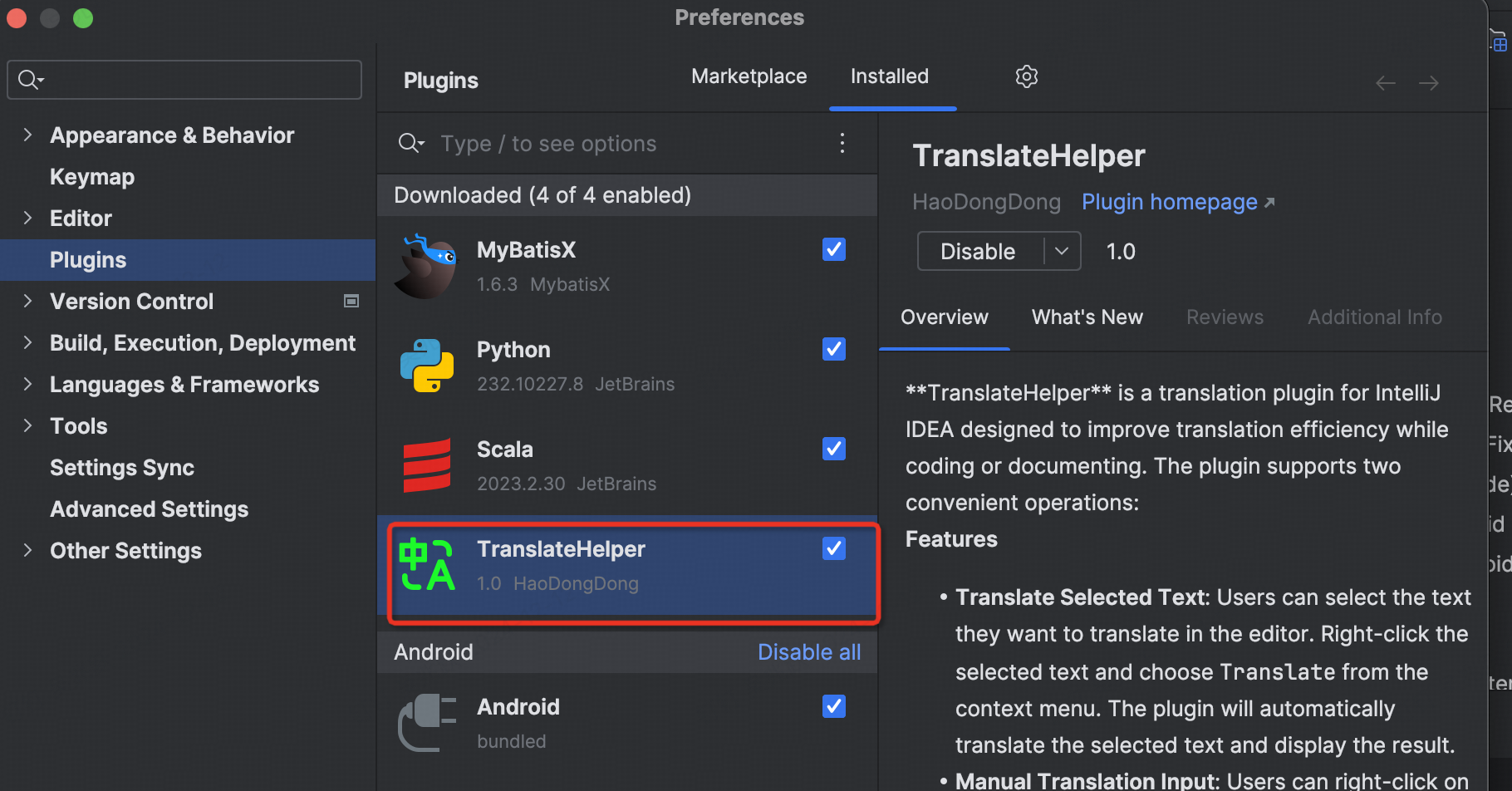1512x791 pixels.
Task: Click Disable all for Android plugins
Action: coord(809,652)
